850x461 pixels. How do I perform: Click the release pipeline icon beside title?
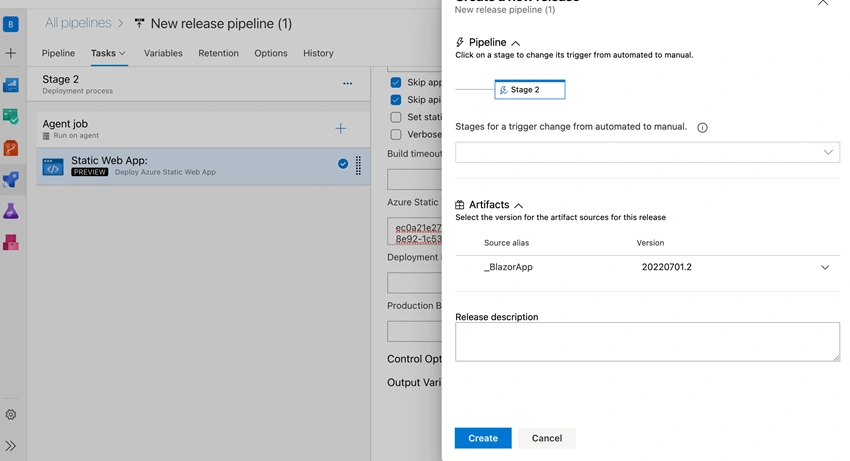(x=139, y=23)
